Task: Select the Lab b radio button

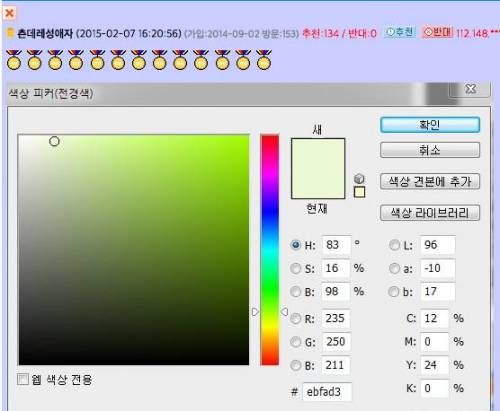Action: pos(394,292)
